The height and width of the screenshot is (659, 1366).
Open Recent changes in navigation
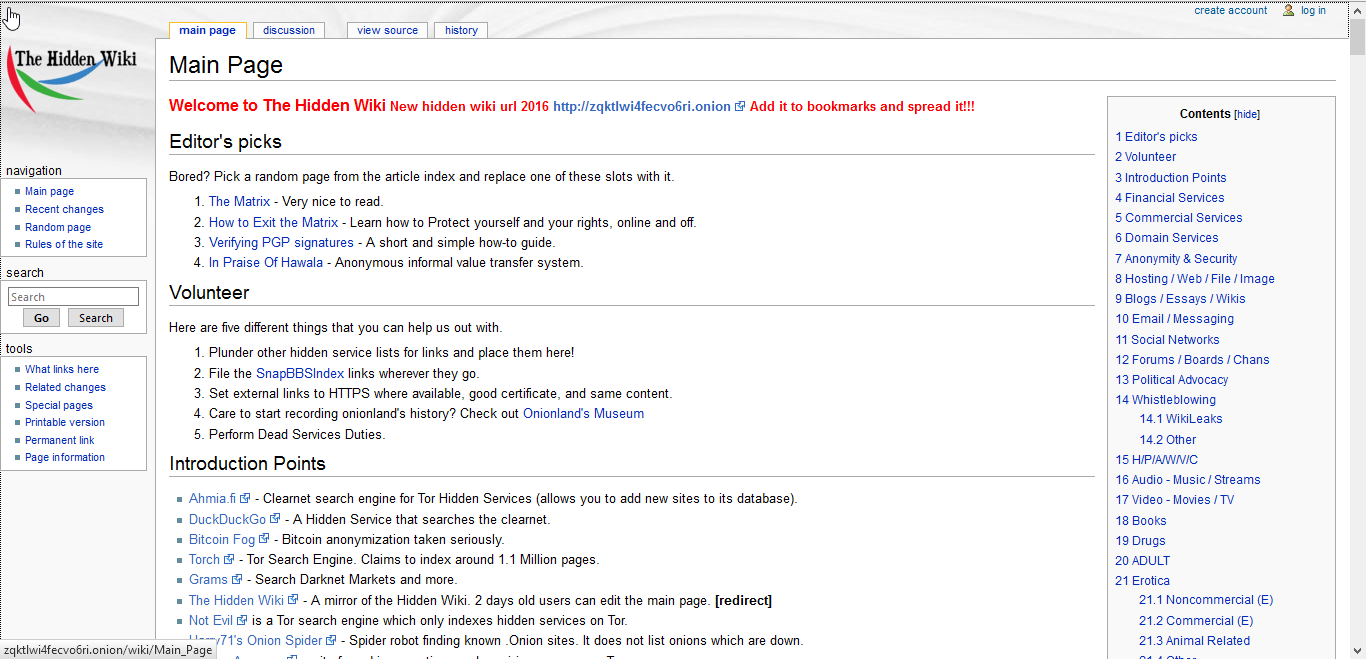click(64, 209)
